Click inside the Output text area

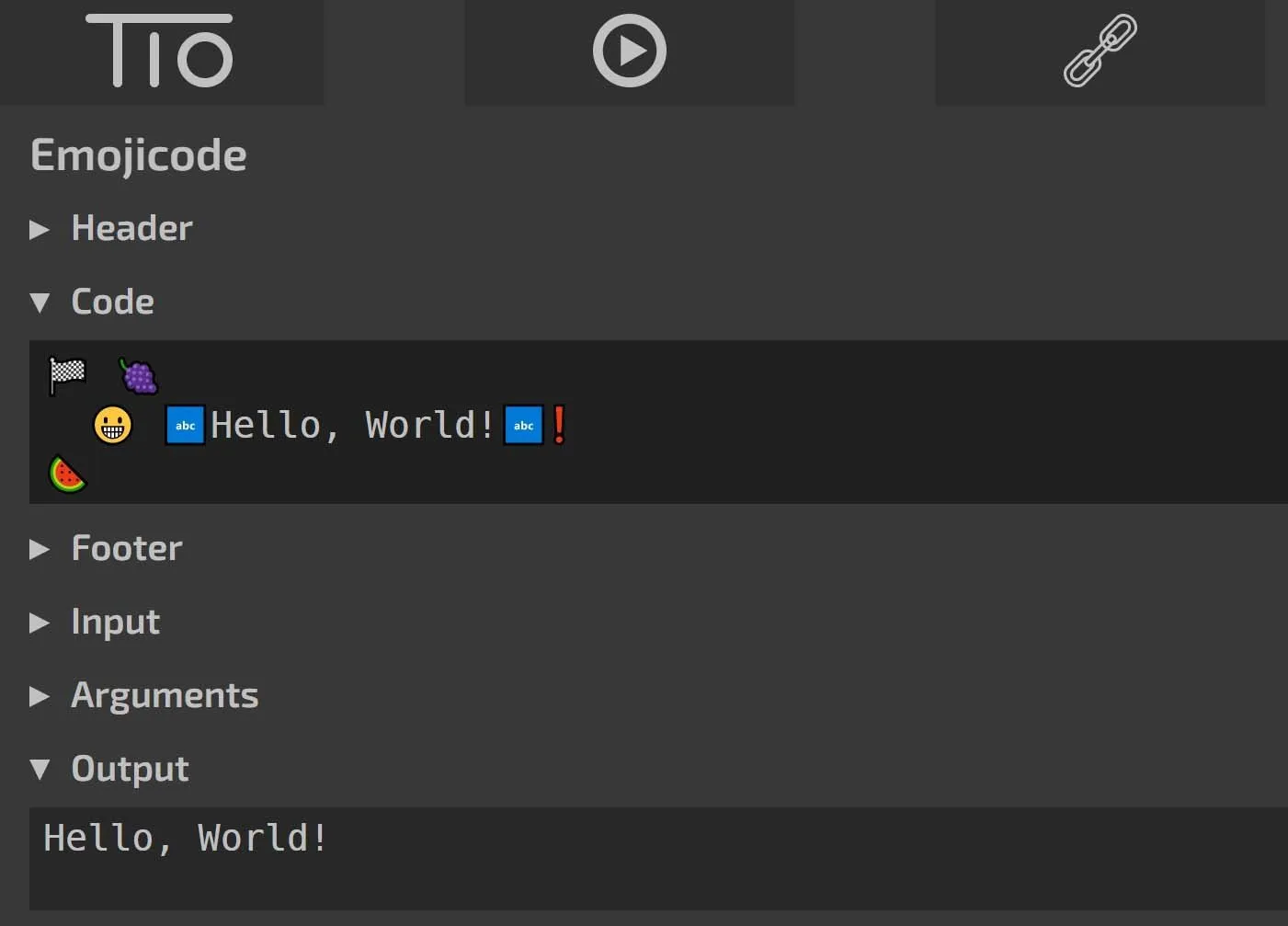click(644, 860)
